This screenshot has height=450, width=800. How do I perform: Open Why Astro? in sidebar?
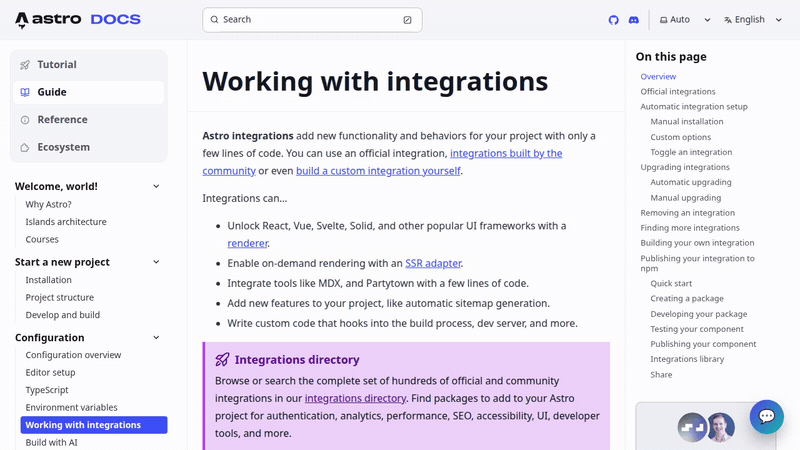(48, 204)
